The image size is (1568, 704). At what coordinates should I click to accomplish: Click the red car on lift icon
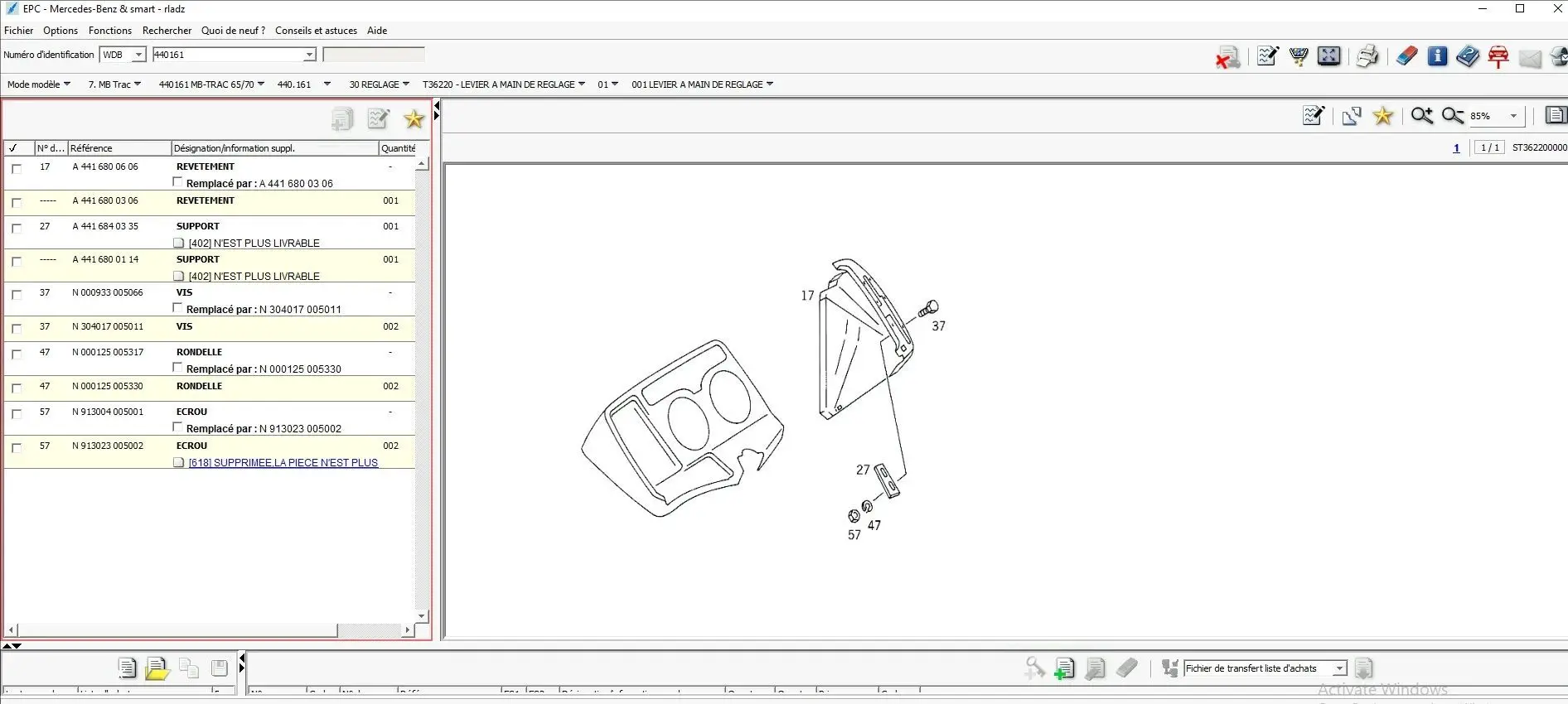(1498, 56)
